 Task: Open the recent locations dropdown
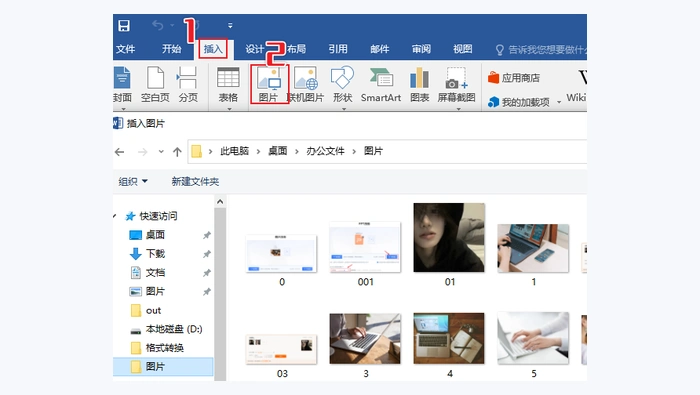click(x=161, y=152)
